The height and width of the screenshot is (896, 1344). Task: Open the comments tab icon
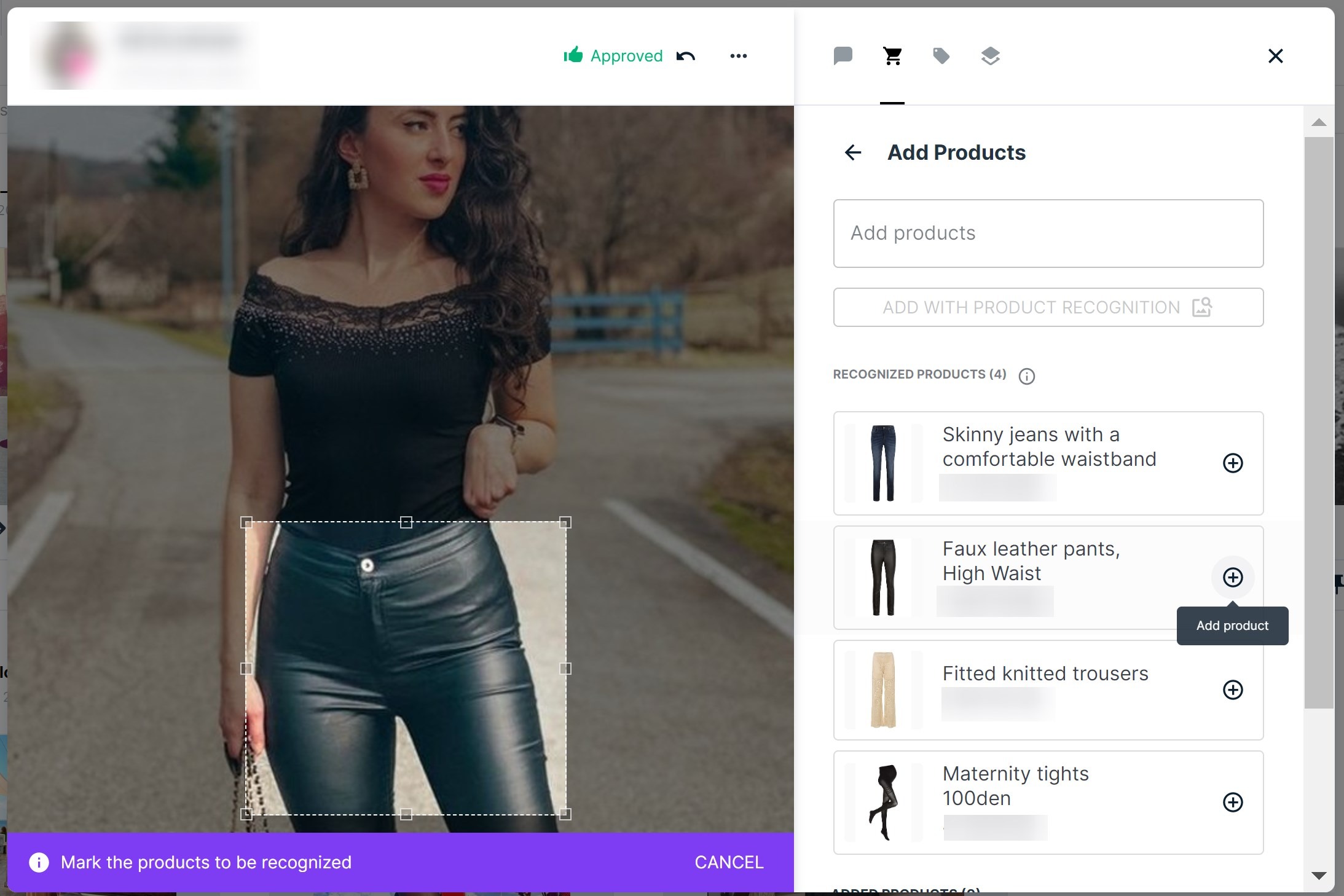point(843,56)
